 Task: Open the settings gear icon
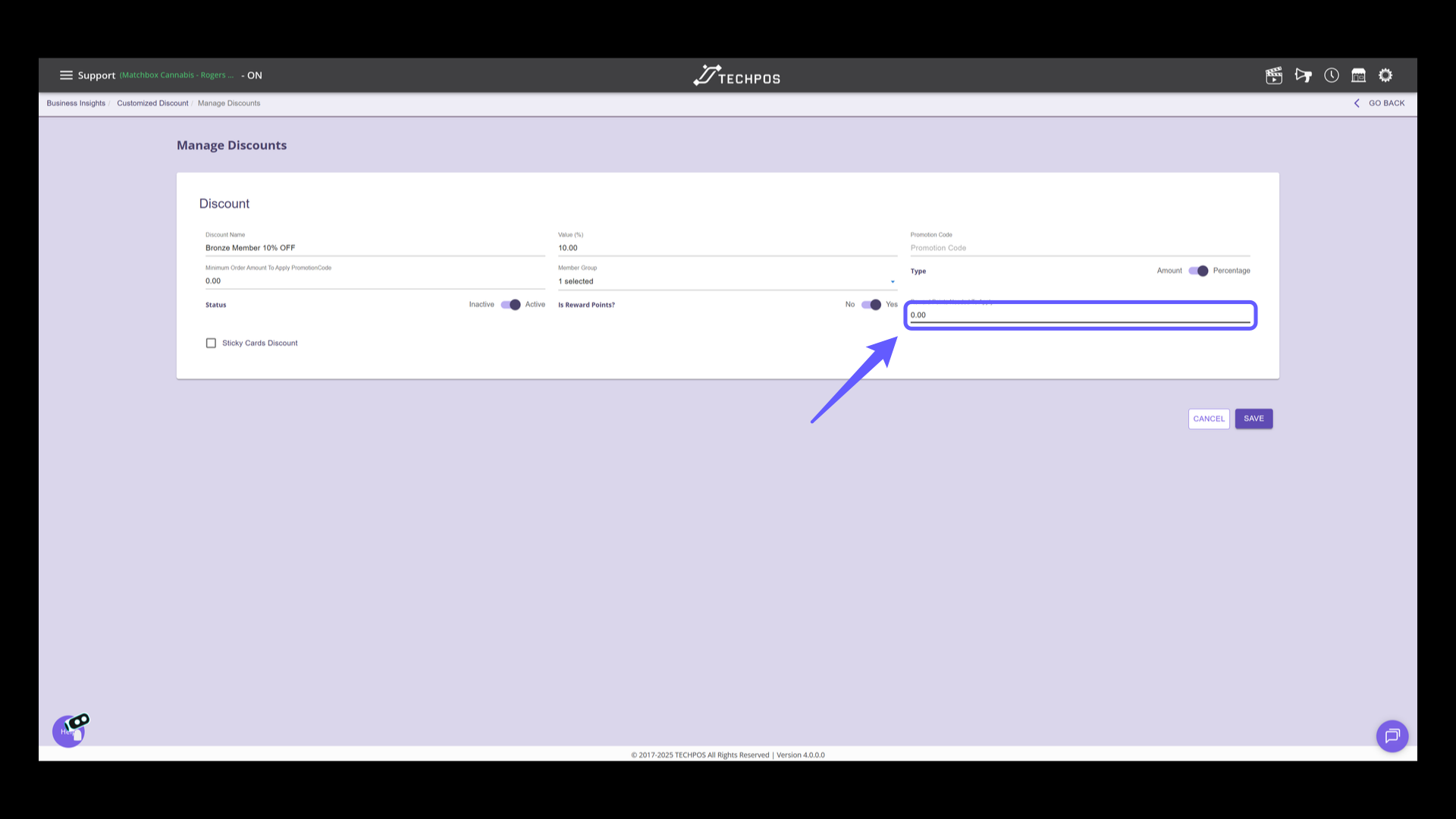coord(1385,75)
